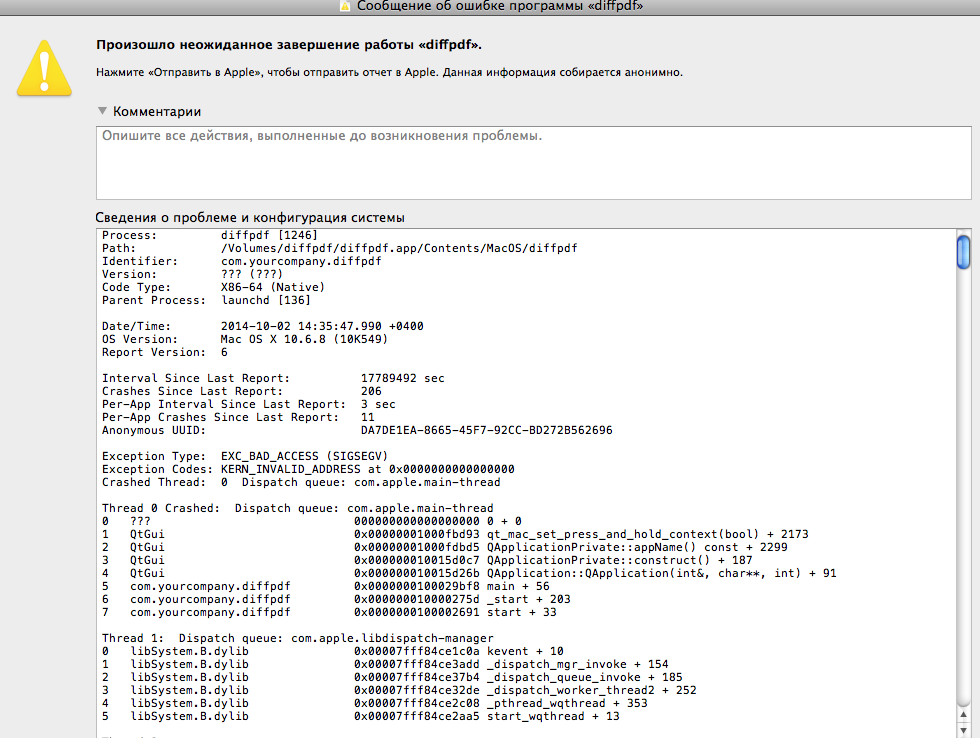Click the '_start + 203' frame line
The height and width of the screenshot is (738, 980).
pyautogui.click(x=336, y=599)
